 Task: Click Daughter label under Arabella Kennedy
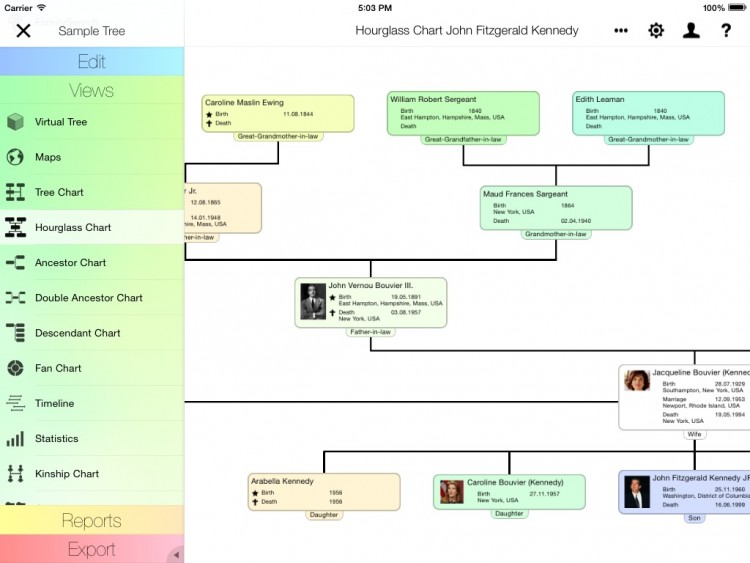coord(324,515)
